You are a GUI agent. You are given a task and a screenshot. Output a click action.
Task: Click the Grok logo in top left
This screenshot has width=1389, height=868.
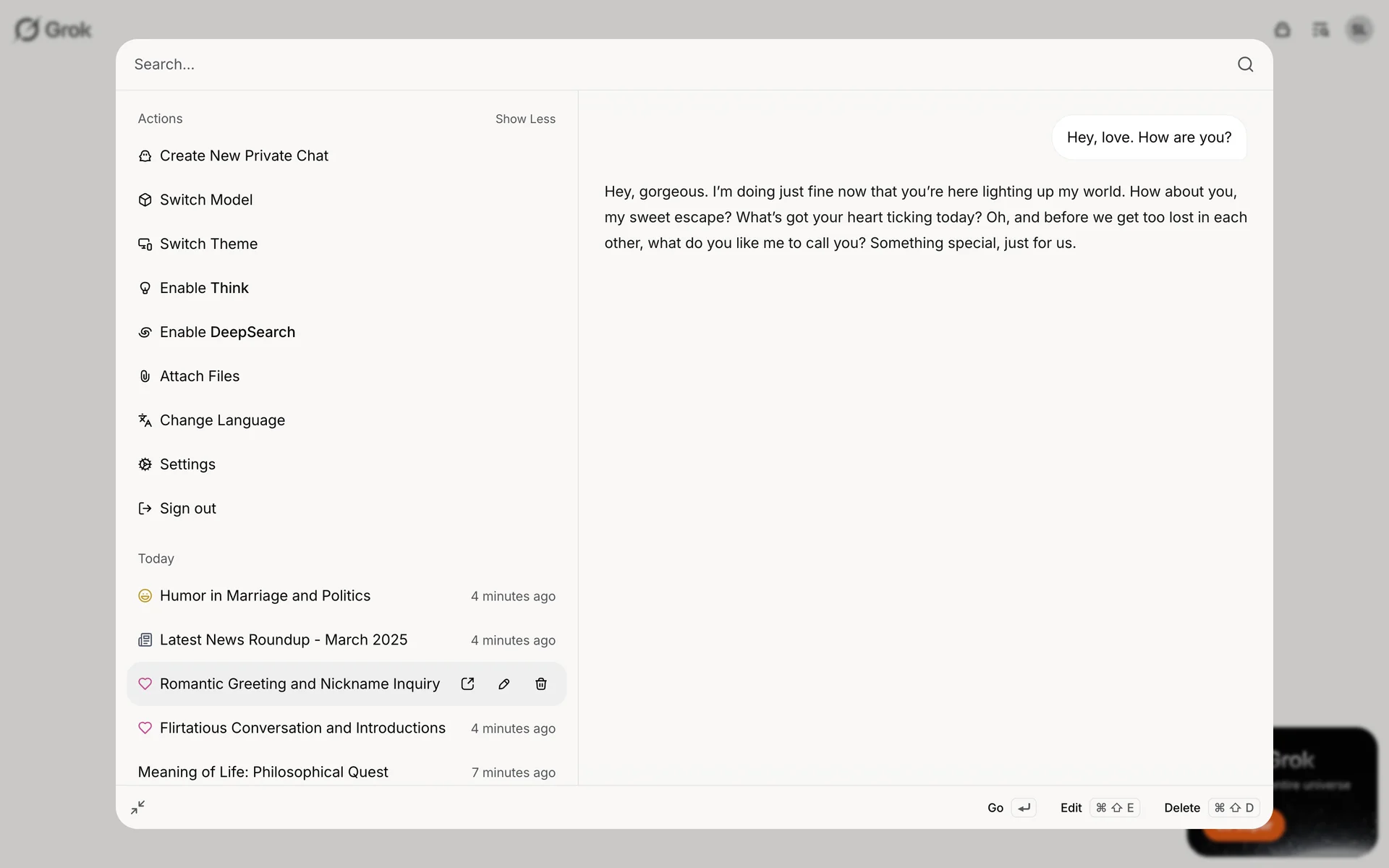(53, 30)
